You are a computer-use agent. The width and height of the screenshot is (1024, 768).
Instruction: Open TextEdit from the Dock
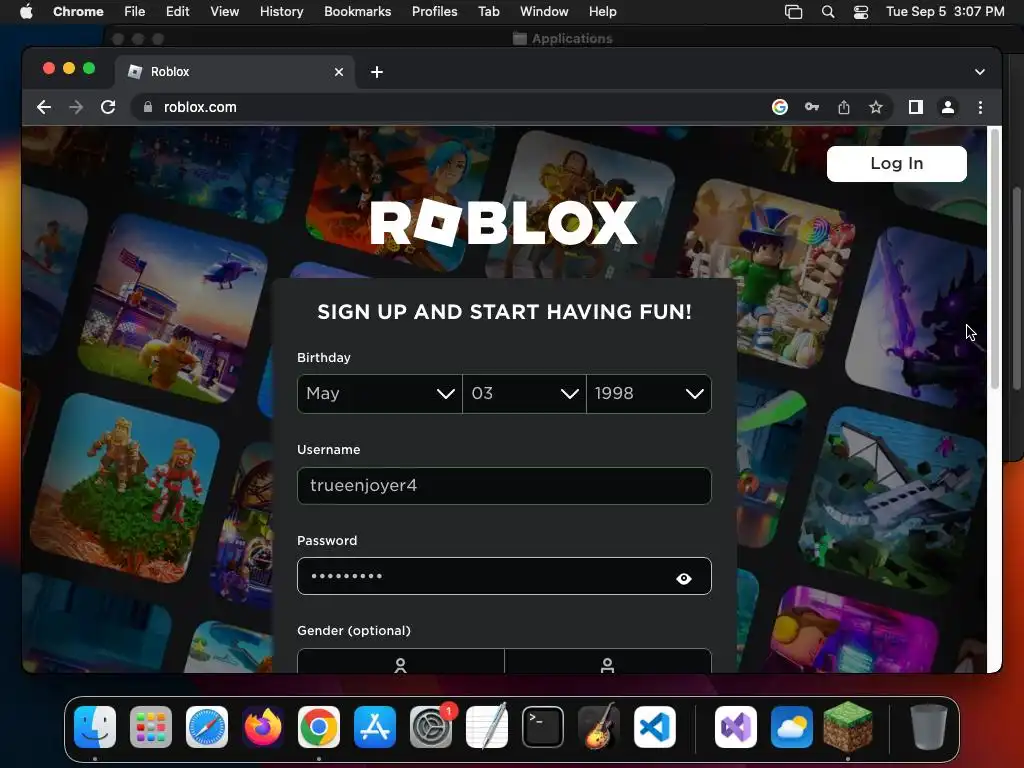click(x=487, y=727)
